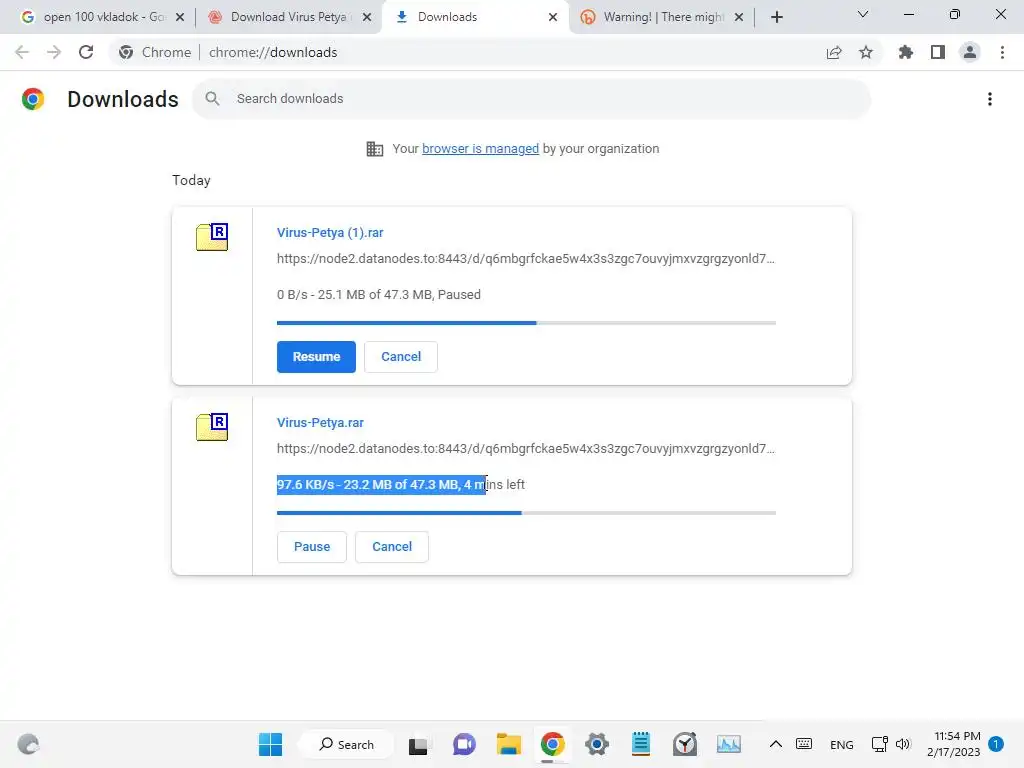
Task: Click the progress bar of Virus-Petya.rar
Action: click(x=526, y=513)
